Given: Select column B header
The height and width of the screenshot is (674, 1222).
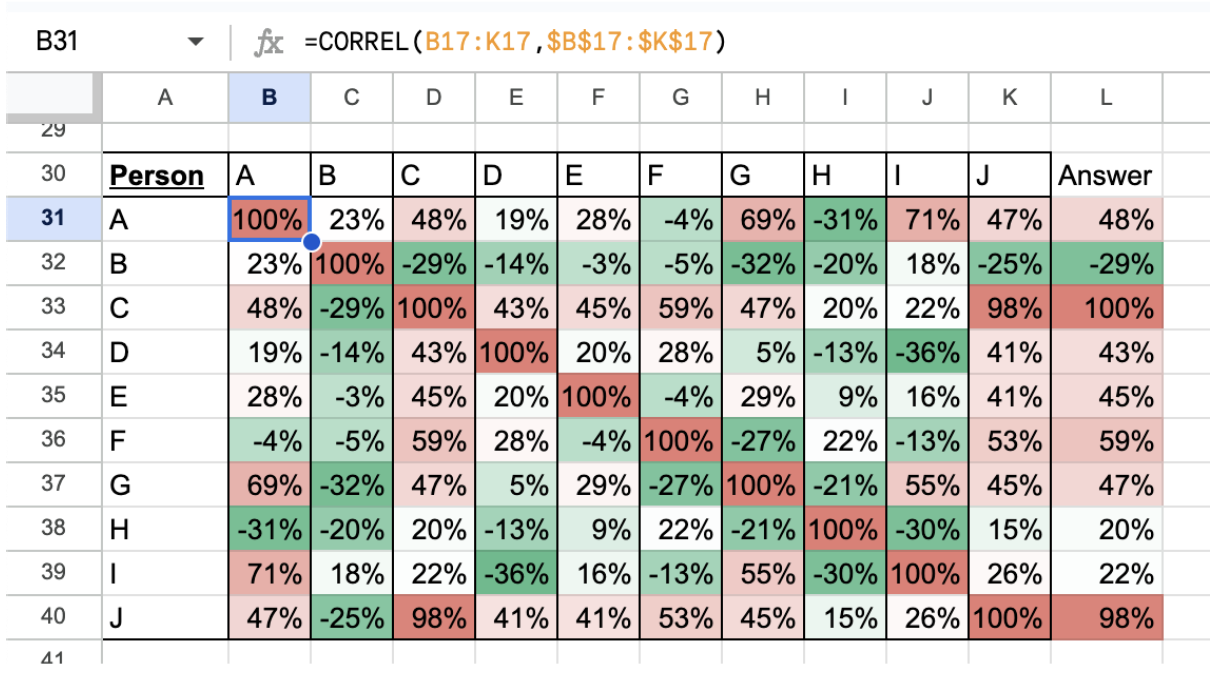Looking at the screenshot, I should tap(269, 97).
